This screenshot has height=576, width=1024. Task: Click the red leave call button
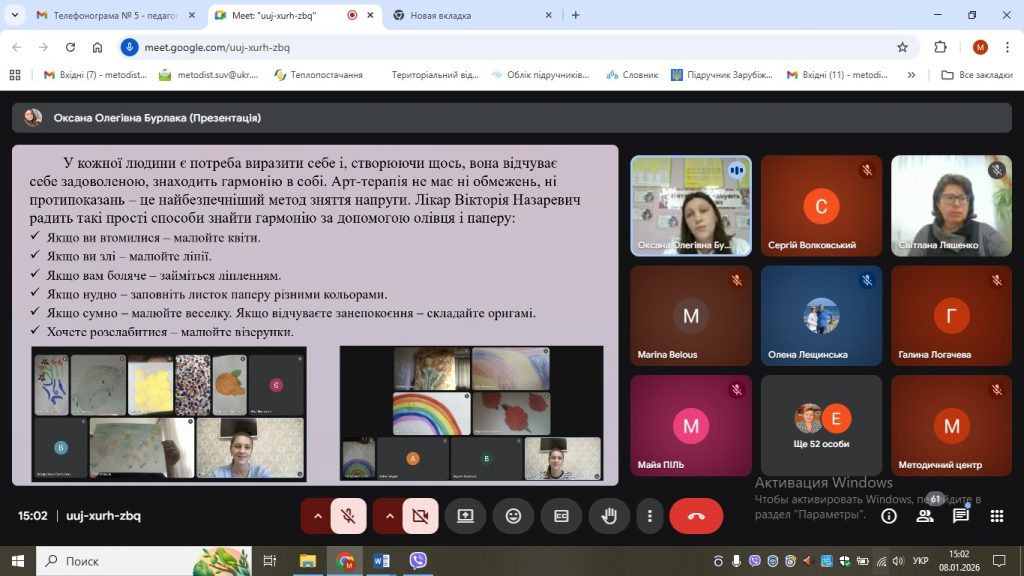pyautogui.click(x=696, y=516)
